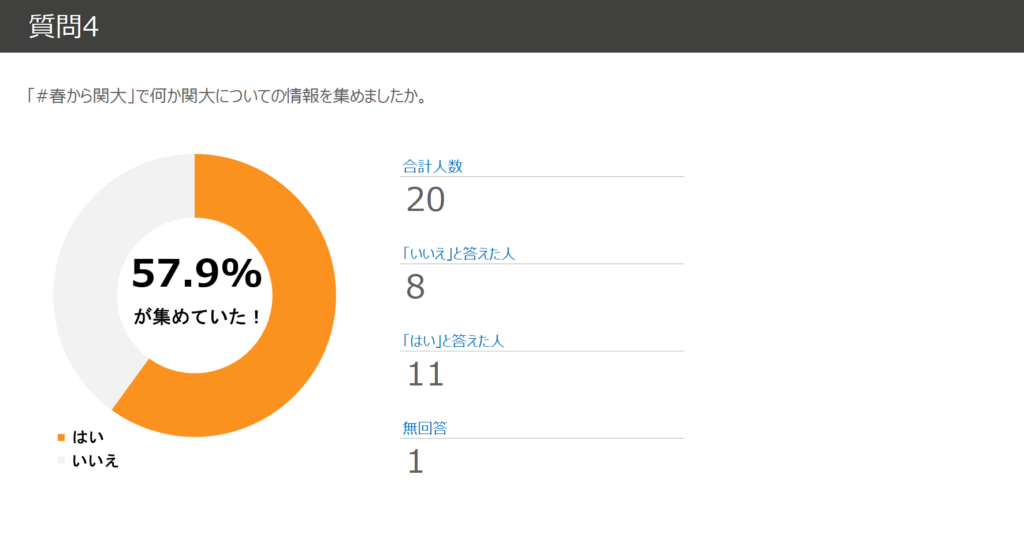Open the '「はい」と答えた人' label

pos(452,341)
